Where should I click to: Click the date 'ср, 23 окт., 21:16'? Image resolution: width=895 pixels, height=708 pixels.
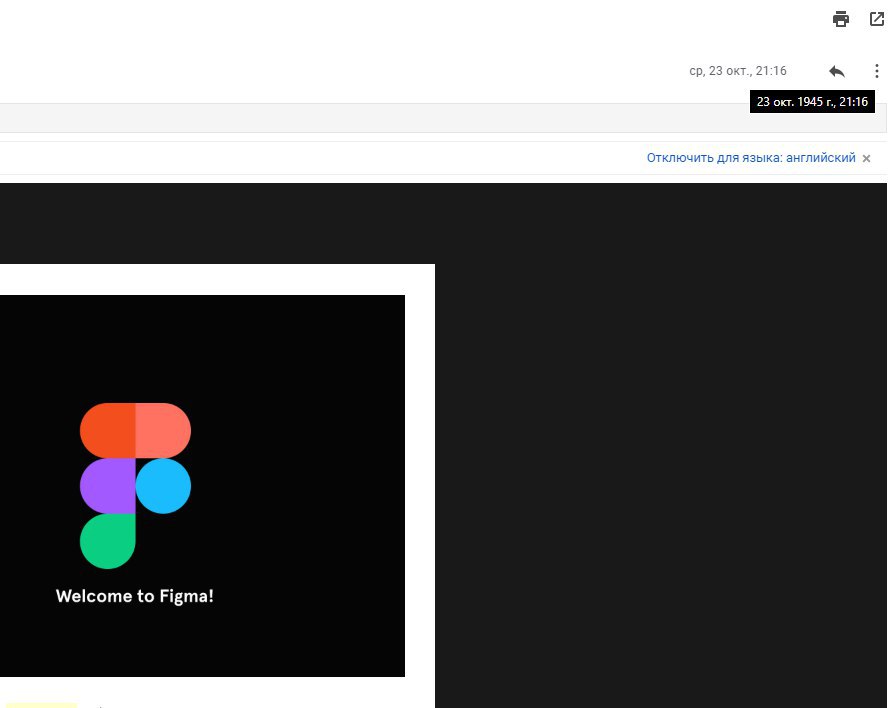(x=737, y=71)
